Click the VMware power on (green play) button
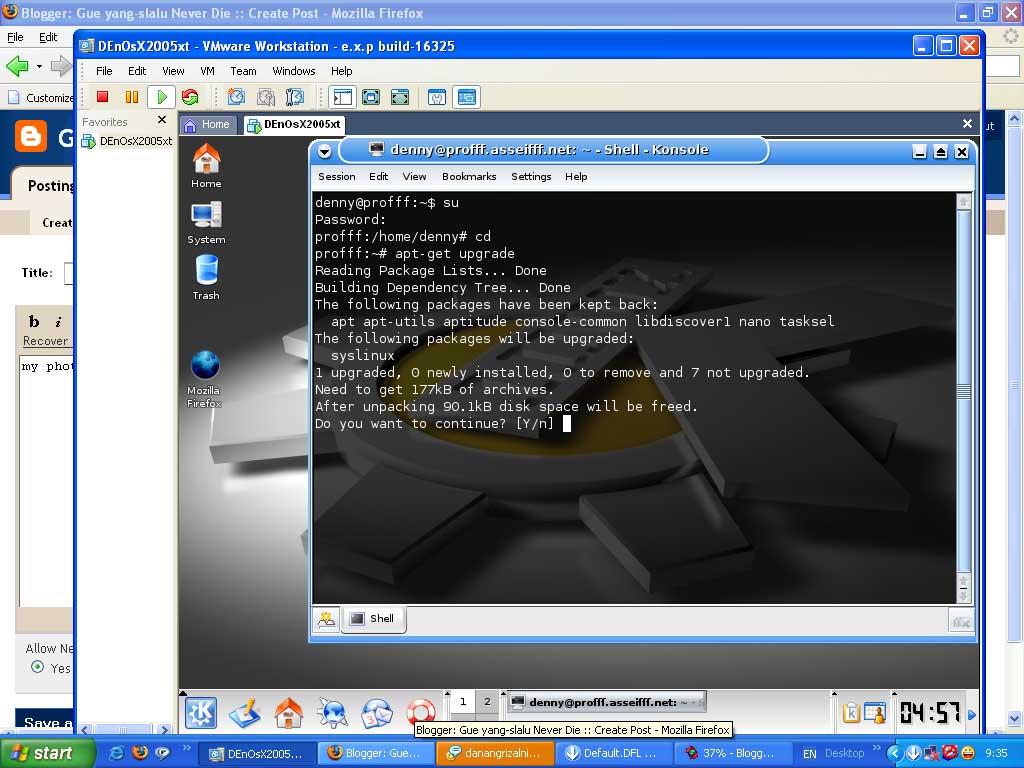This screenshot has width=1024, height=768. tap(161, 97)
